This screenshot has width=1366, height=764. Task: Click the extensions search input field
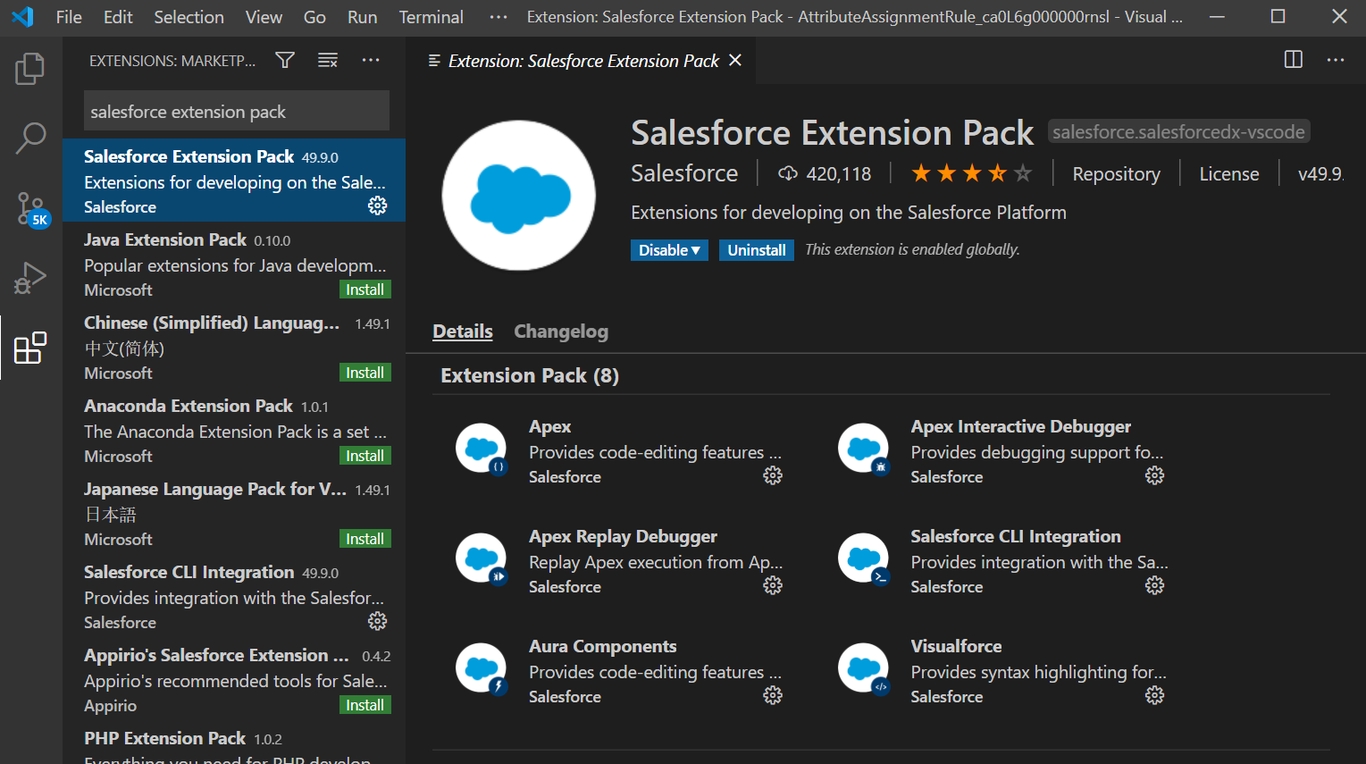pyautogui.click(x=236, y=111)
